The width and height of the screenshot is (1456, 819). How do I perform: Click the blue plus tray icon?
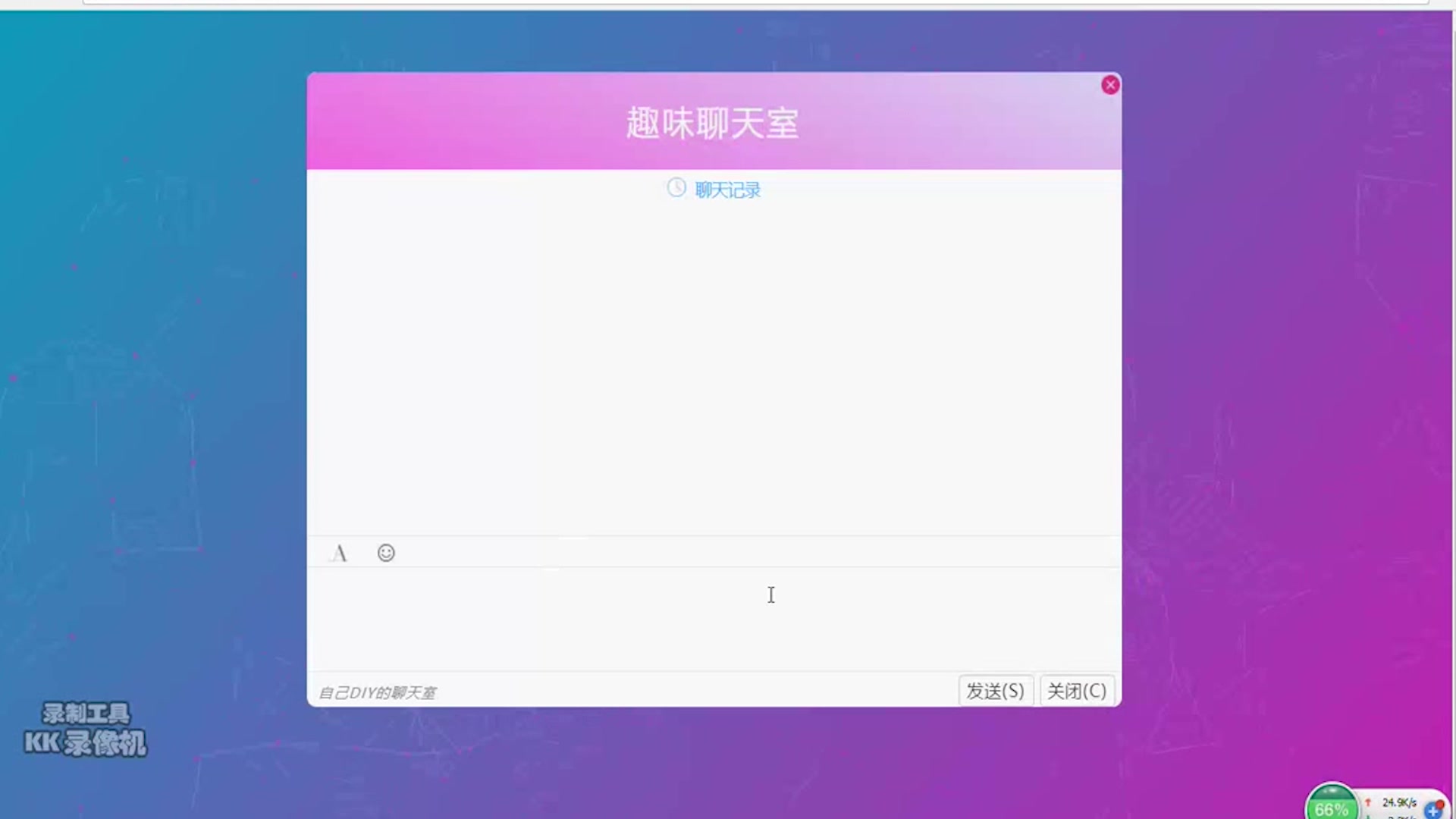[x=1434, y=809]
